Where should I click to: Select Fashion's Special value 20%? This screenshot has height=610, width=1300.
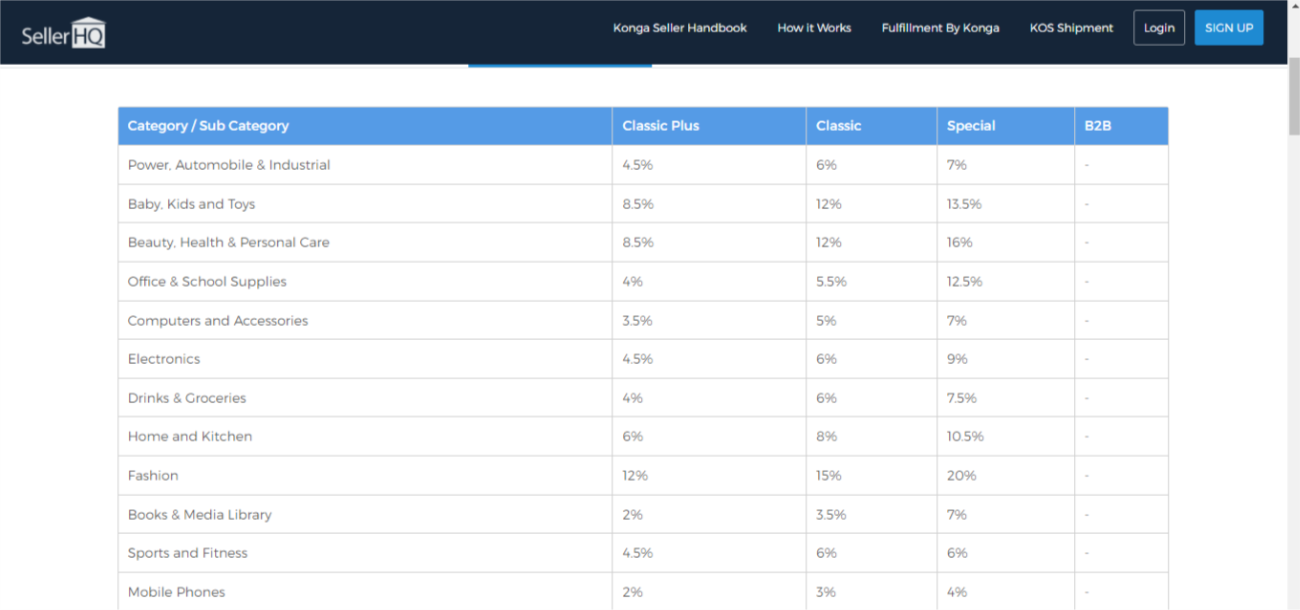[961, 476]
